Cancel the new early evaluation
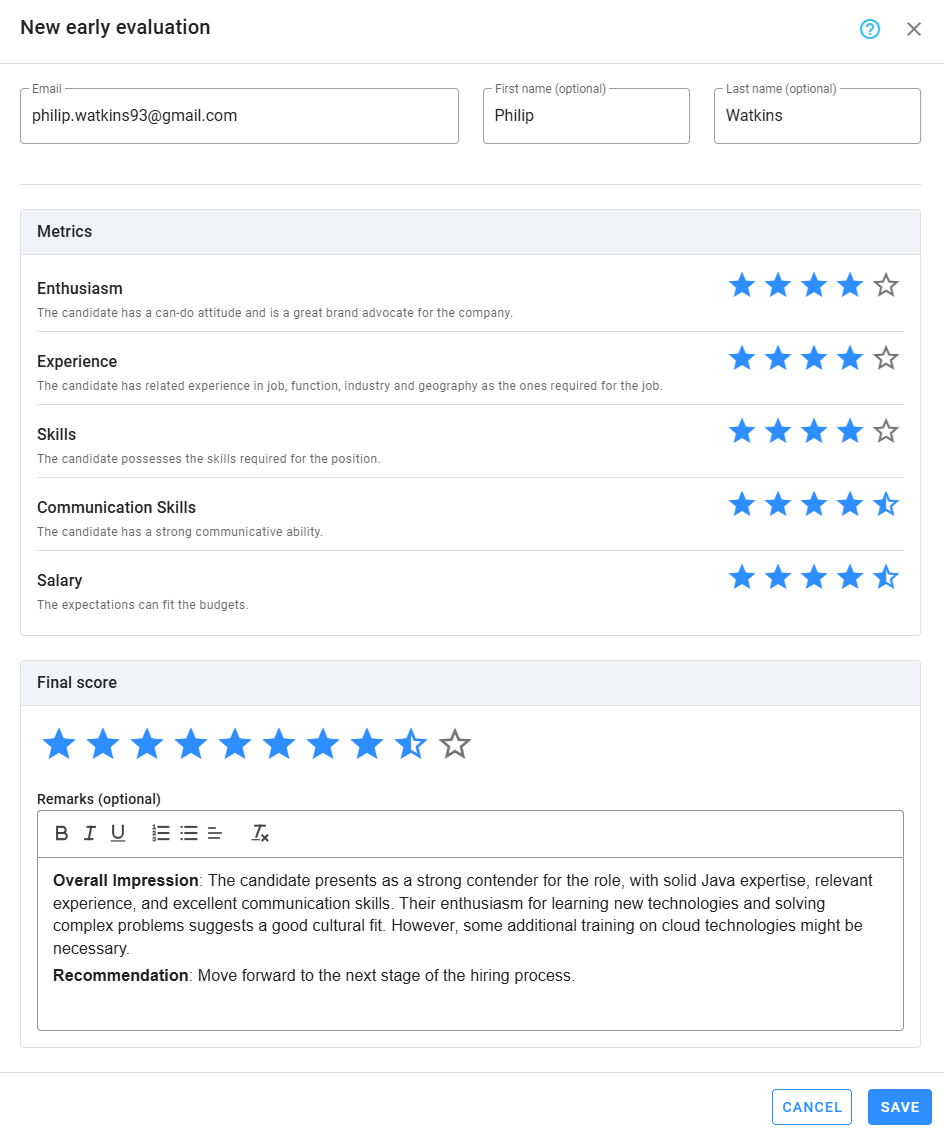The image size is (944, 1140). (x=811, y=1107)
